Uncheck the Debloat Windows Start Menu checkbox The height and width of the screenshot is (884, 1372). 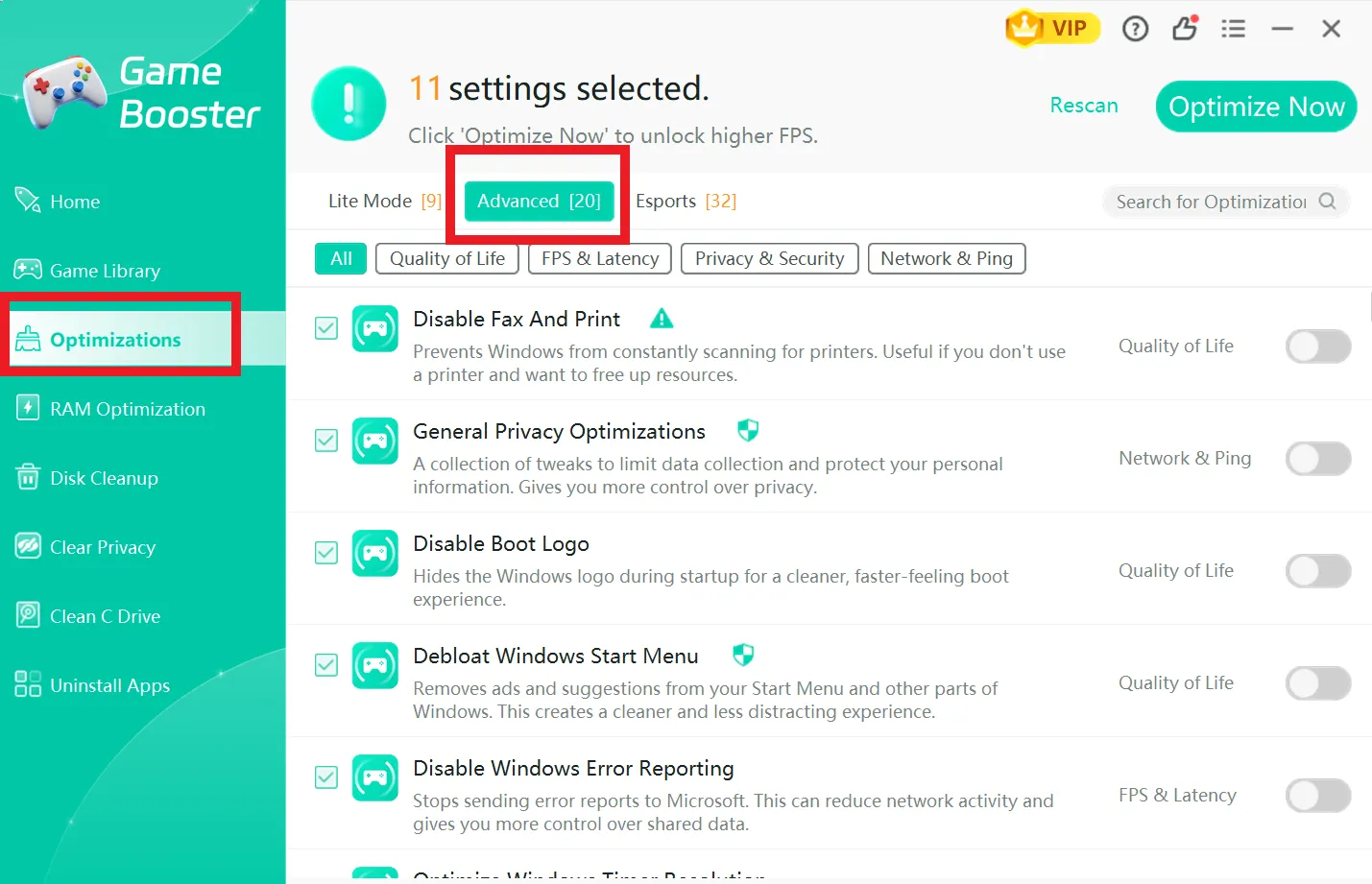click(x=326, y=665)
